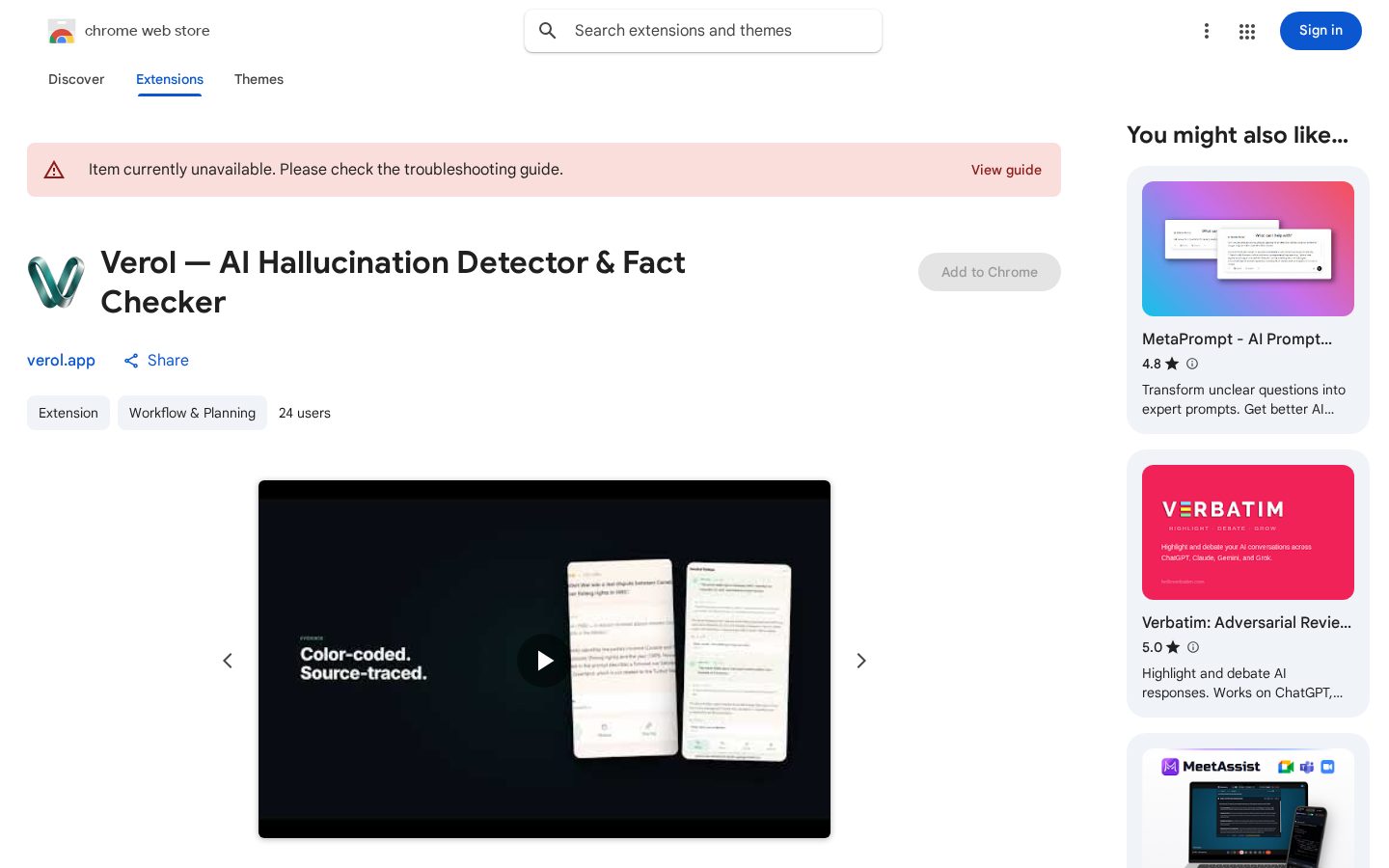Click the Verol extension logo icon
The width and height of the screenshot is (1389, 868).
(56, 282)
